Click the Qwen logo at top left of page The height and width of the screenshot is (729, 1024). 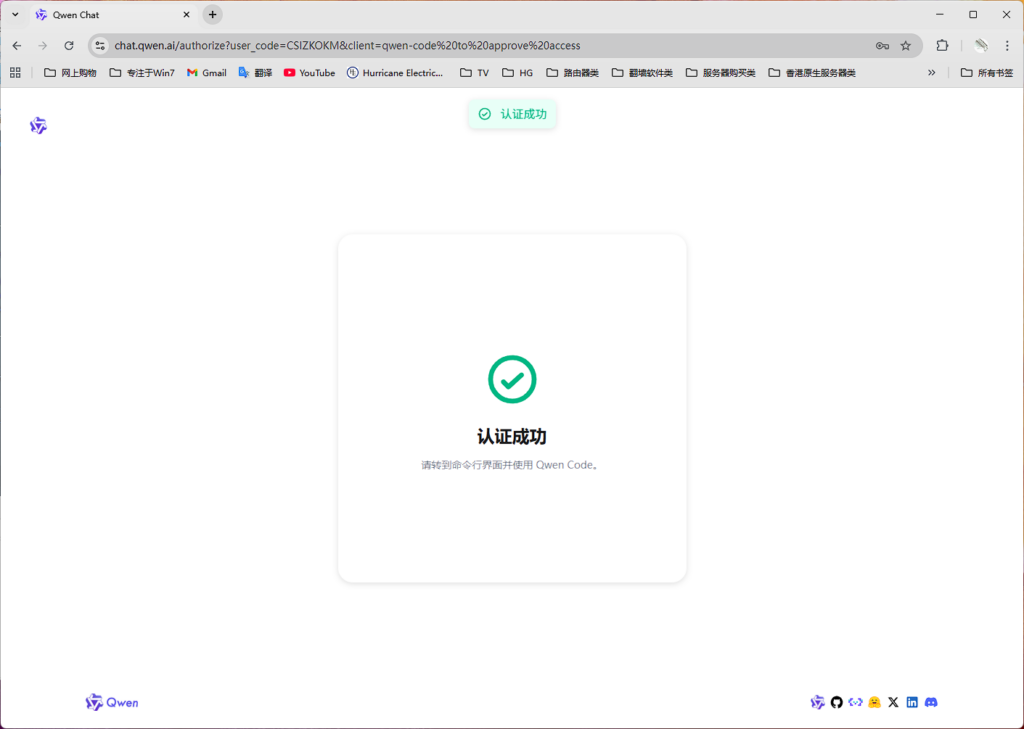point(38,125)
